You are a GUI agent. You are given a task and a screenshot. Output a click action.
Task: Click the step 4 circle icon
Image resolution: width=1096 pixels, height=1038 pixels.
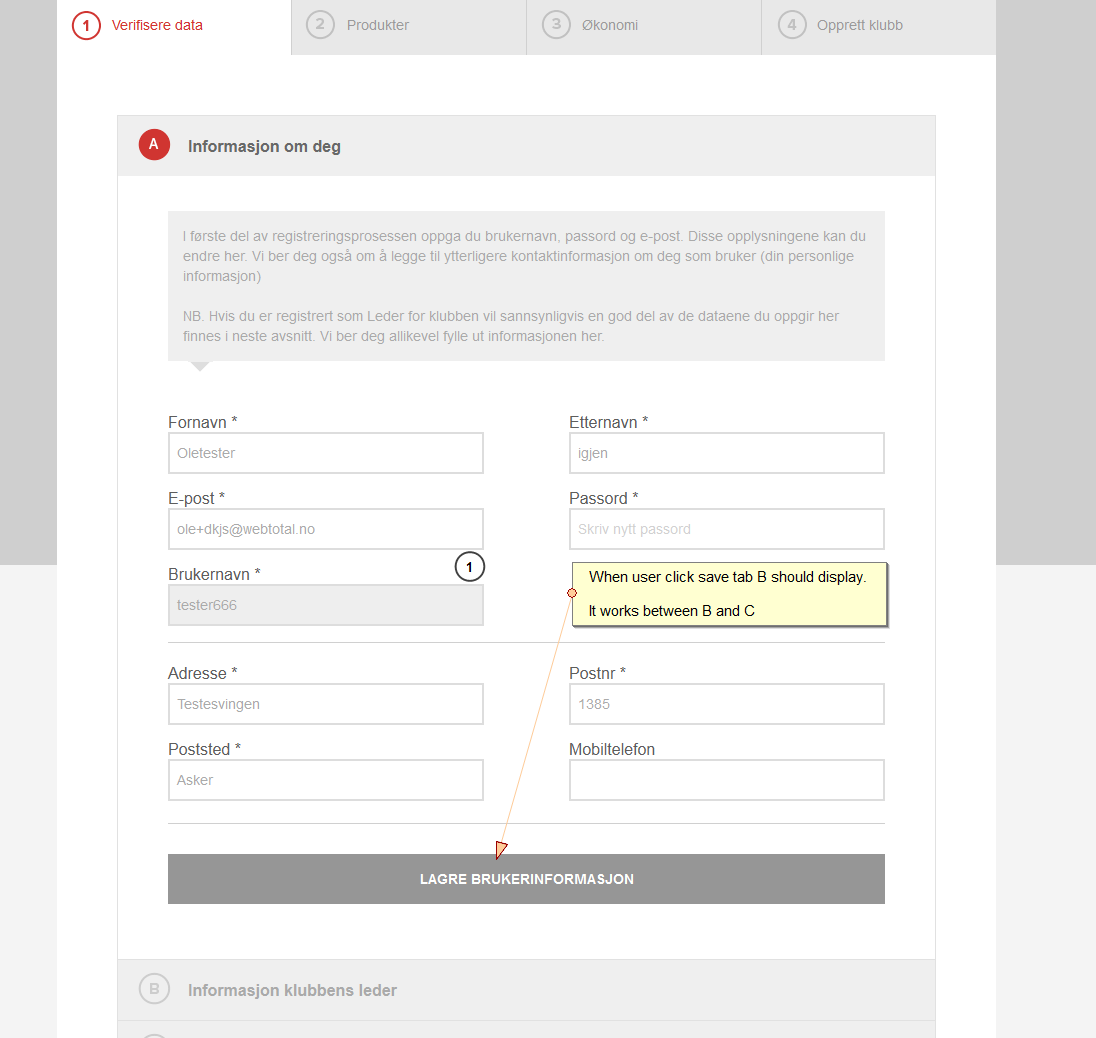coord(792,25)
